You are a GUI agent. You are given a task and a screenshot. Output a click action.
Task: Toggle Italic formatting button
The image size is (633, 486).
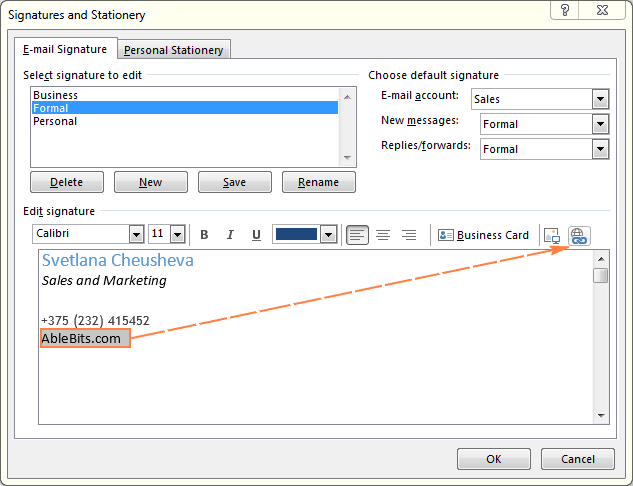230,235
